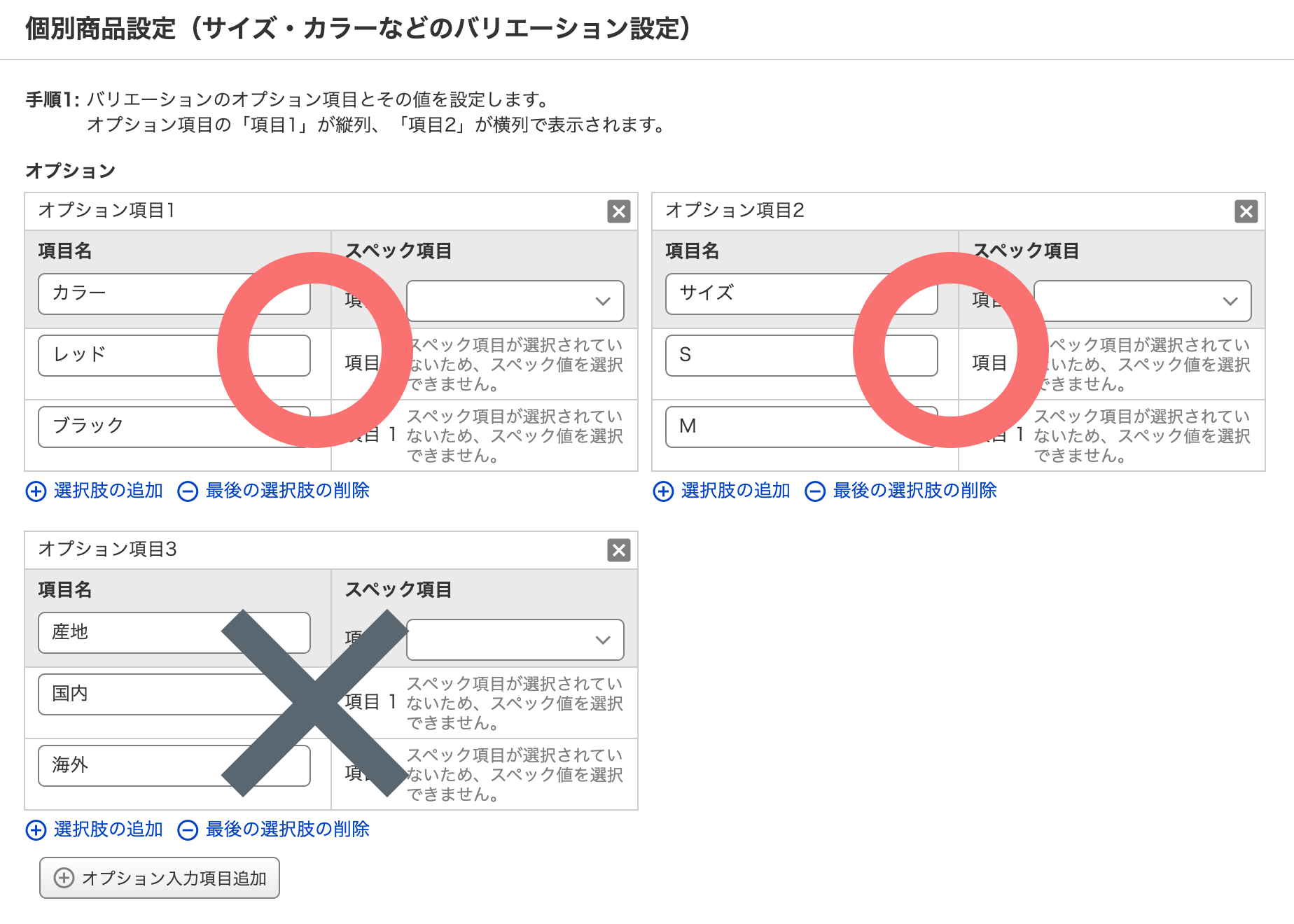Click plus icon under option item 3
The width and height of the screenshot is (1294, 924).
(36, 830)
